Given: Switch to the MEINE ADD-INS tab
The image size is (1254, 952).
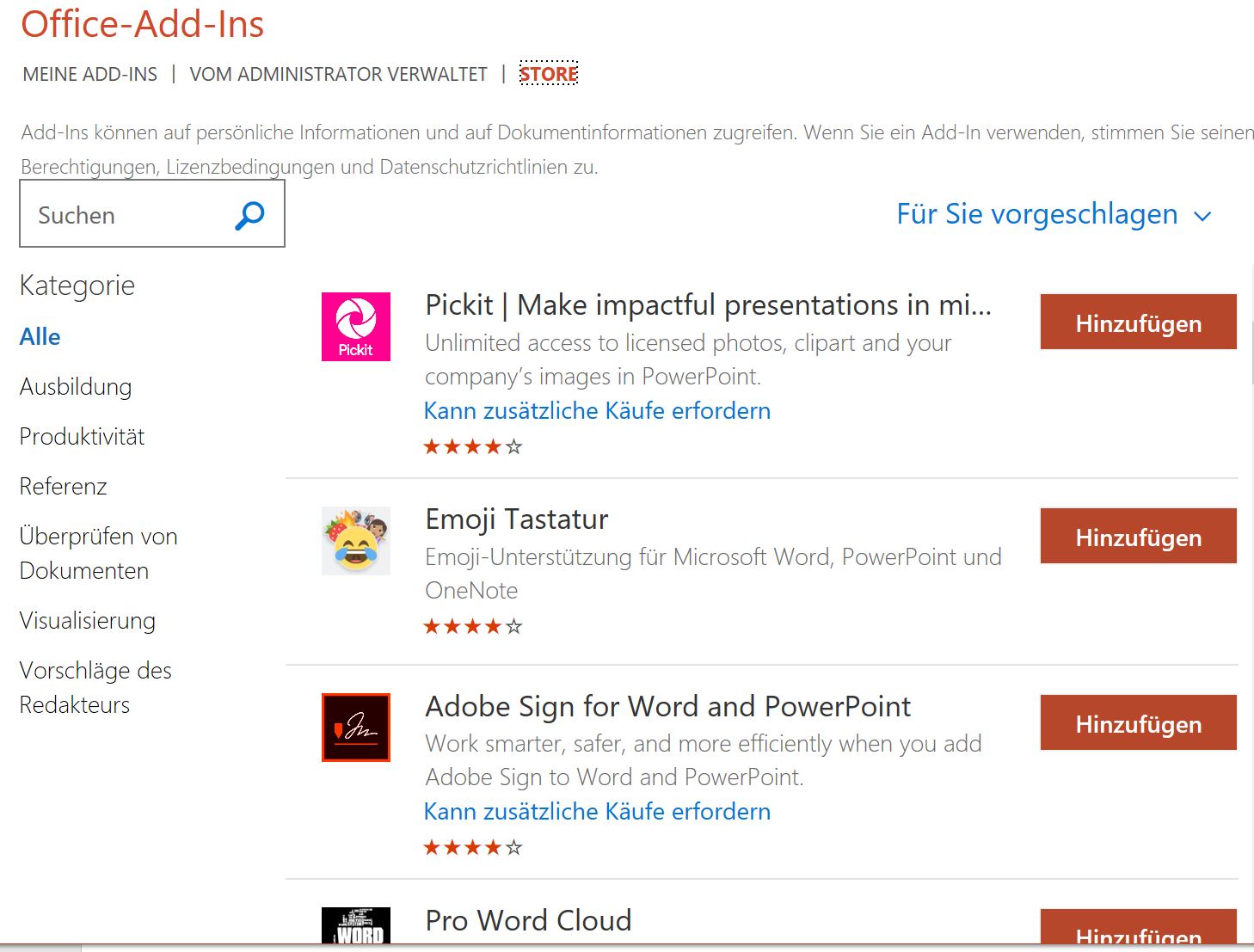Looking at the screenshot, I should (90, 74).
